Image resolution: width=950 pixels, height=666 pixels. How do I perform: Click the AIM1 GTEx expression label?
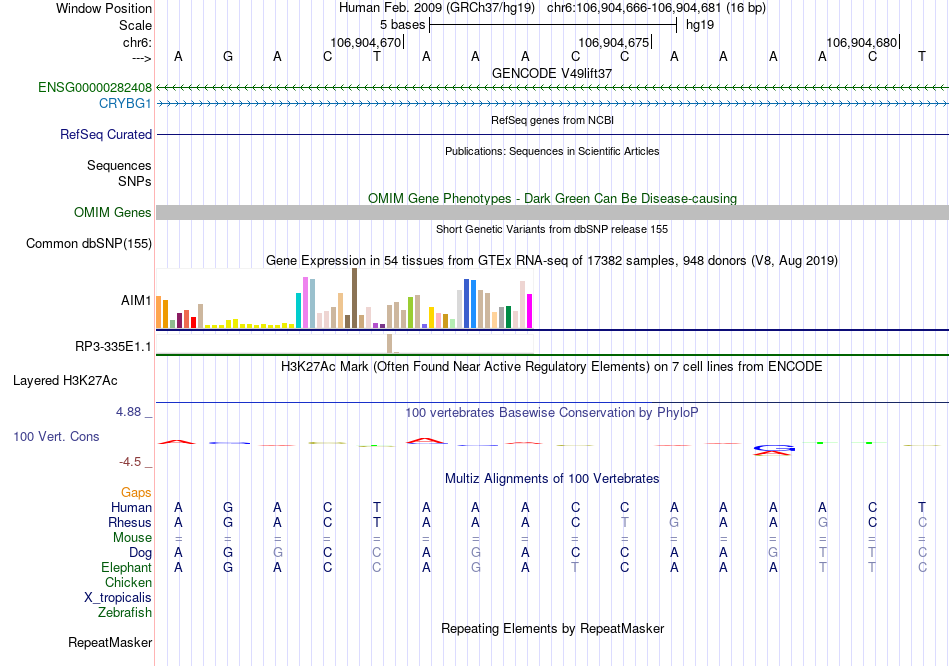(136, 301)
